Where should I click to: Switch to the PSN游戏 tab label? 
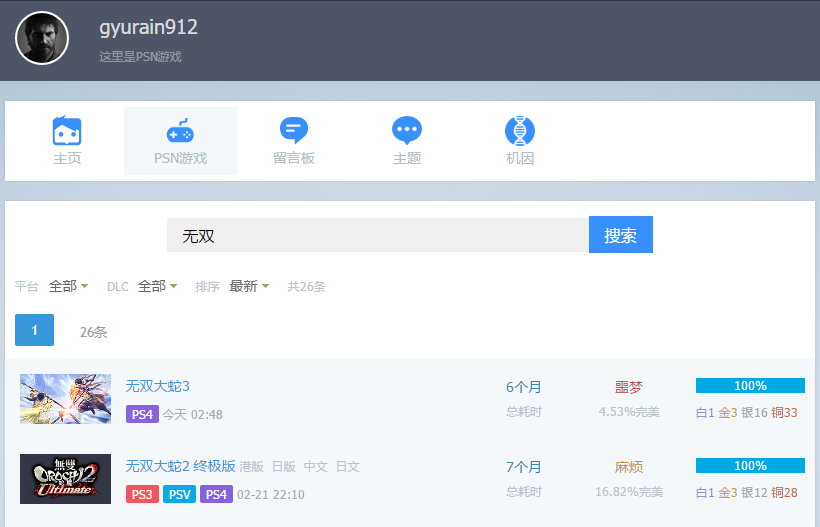tap(180, 158)
